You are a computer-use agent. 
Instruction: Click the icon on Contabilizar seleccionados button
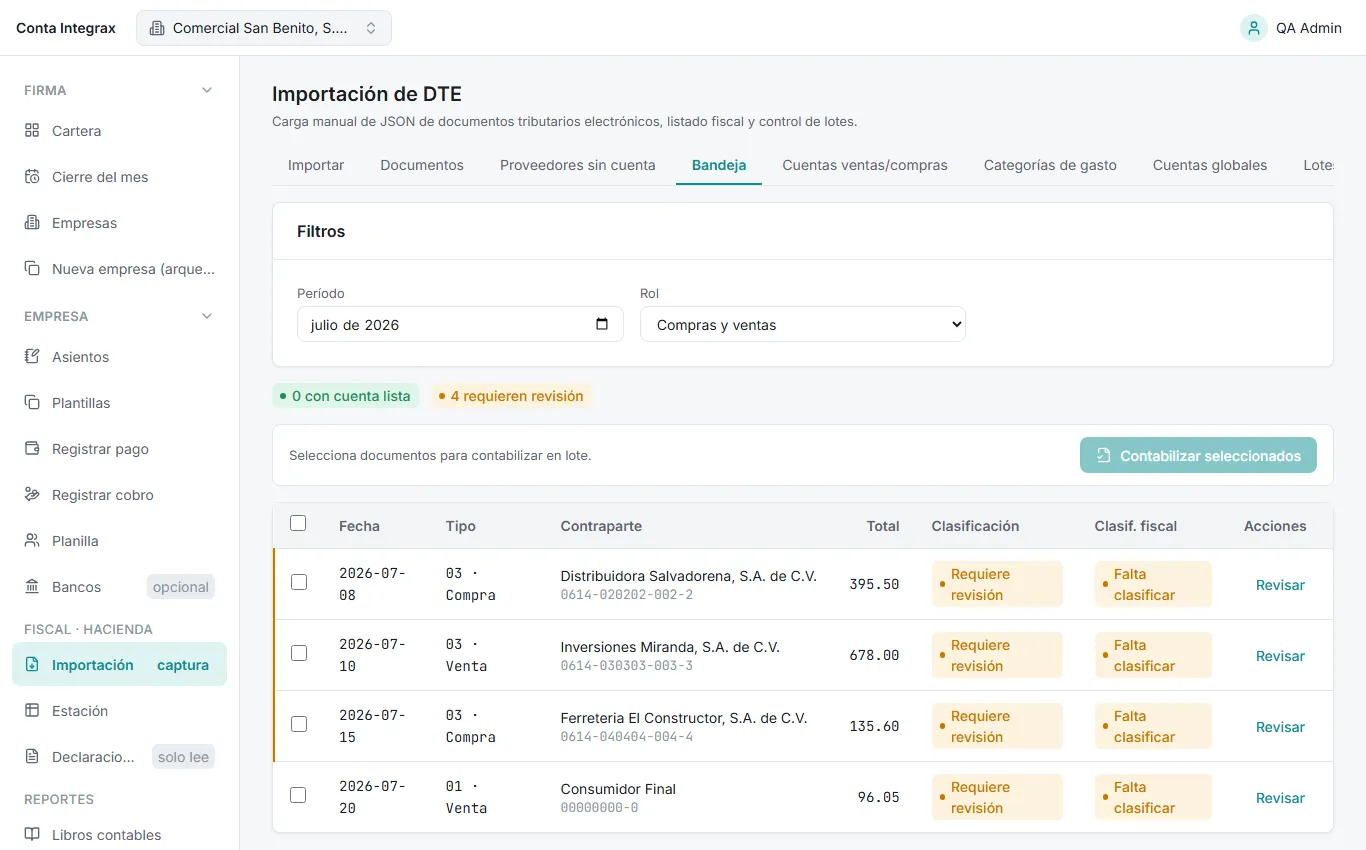click(x=1104, y=456)
